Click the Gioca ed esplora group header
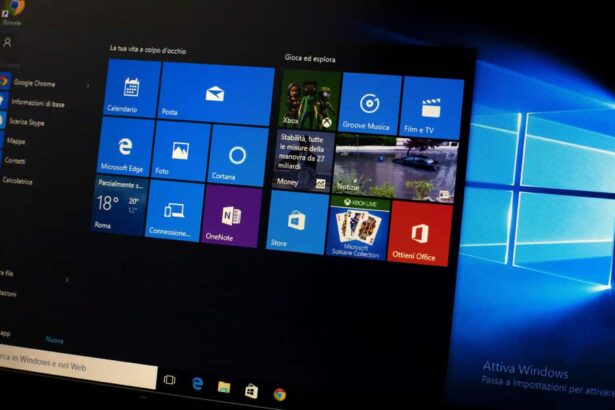This screenshot has width=615, height=410. [310, 59]
